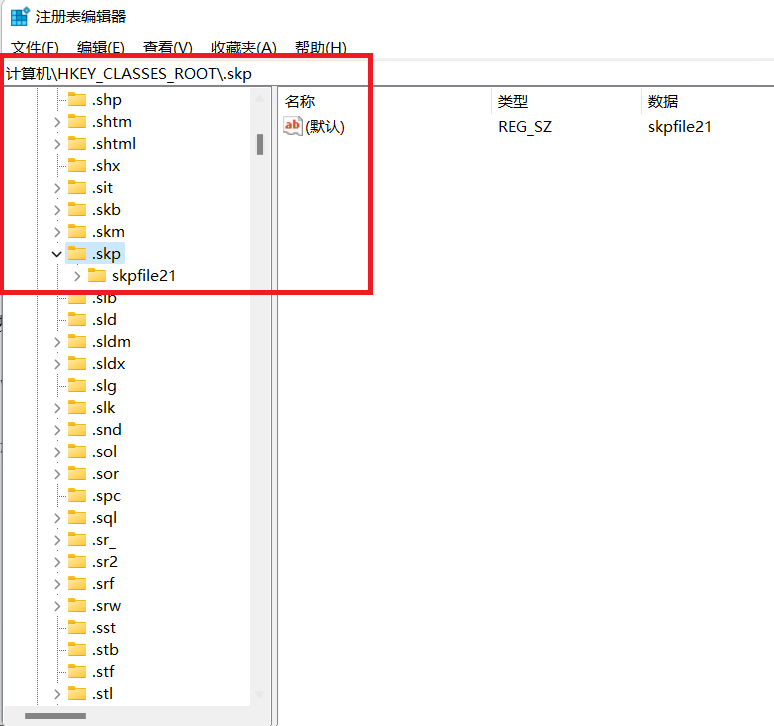Click the Registry Editor app icon in title bar
This screenshot has height=726, width=774.
click(x=20, y=17)
